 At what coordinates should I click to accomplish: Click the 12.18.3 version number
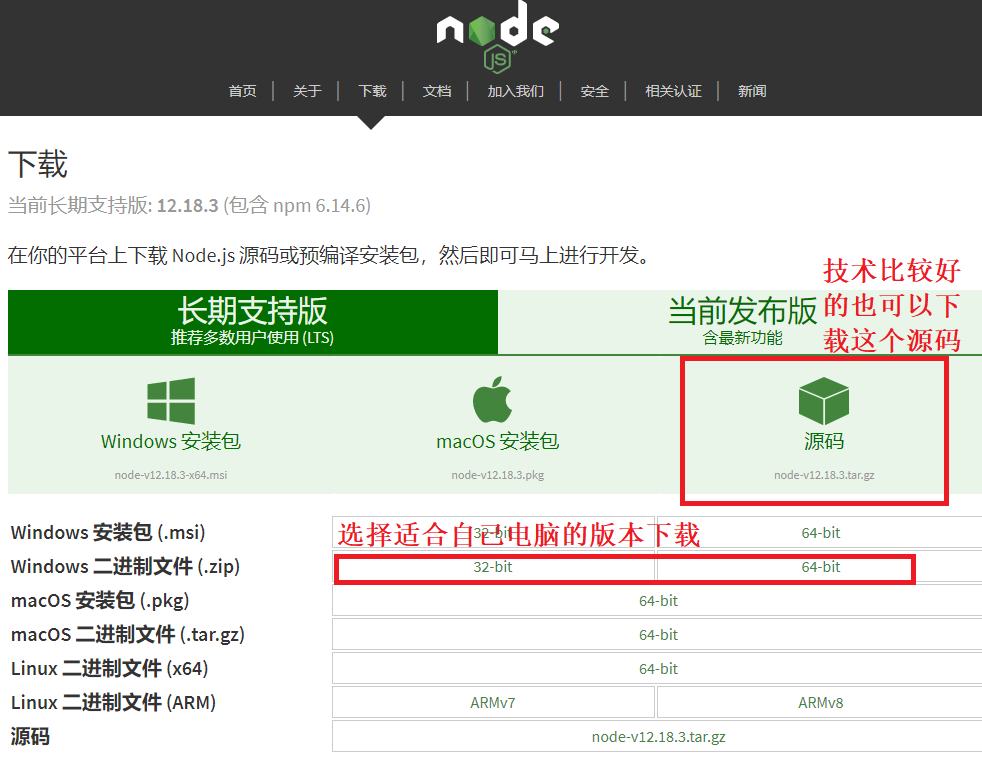click(187, 205)
